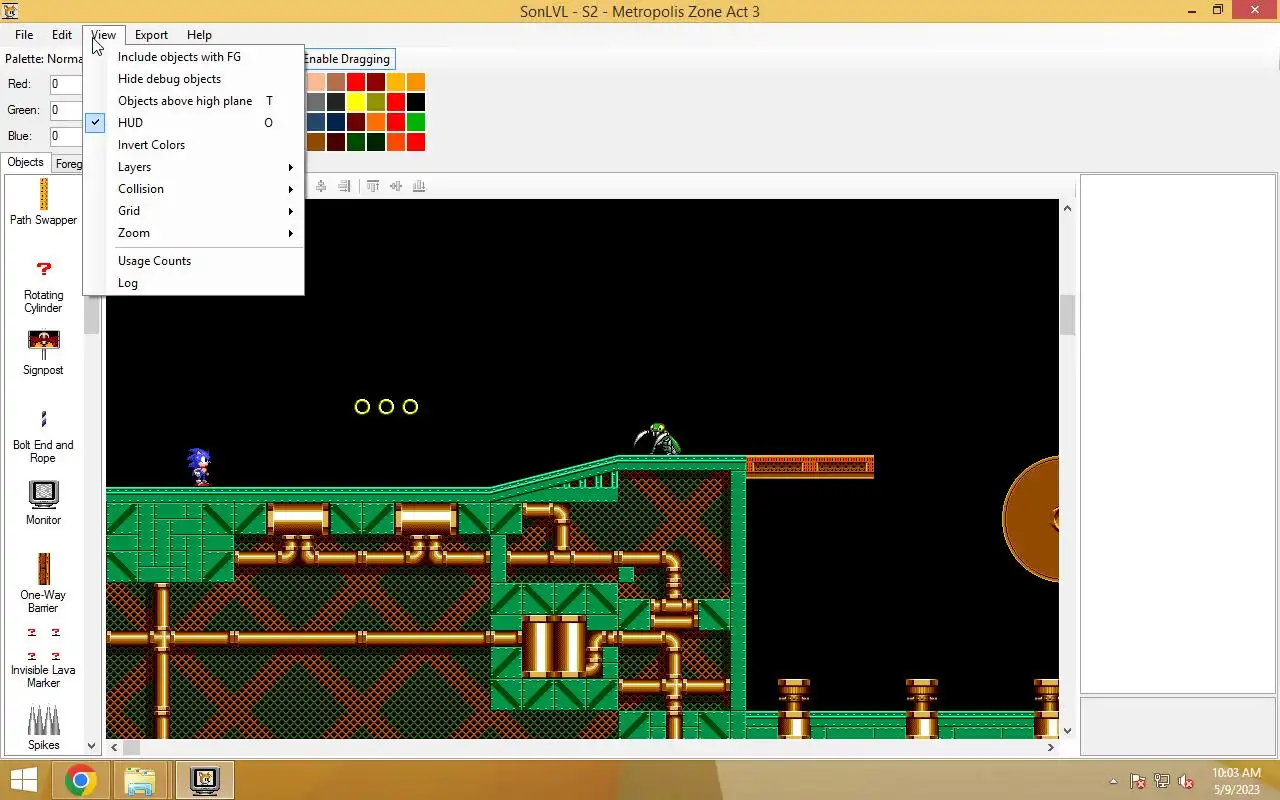Click the Blue value input field
1280x800 pixels.
pos(66,137)
